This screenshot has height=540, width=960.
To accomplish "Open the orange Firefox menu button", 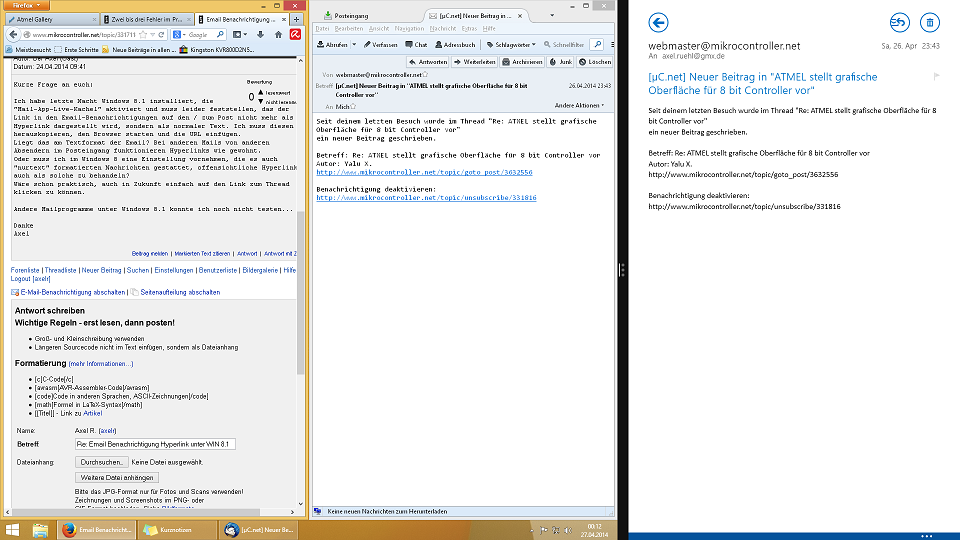I will [x=26, y=5].
